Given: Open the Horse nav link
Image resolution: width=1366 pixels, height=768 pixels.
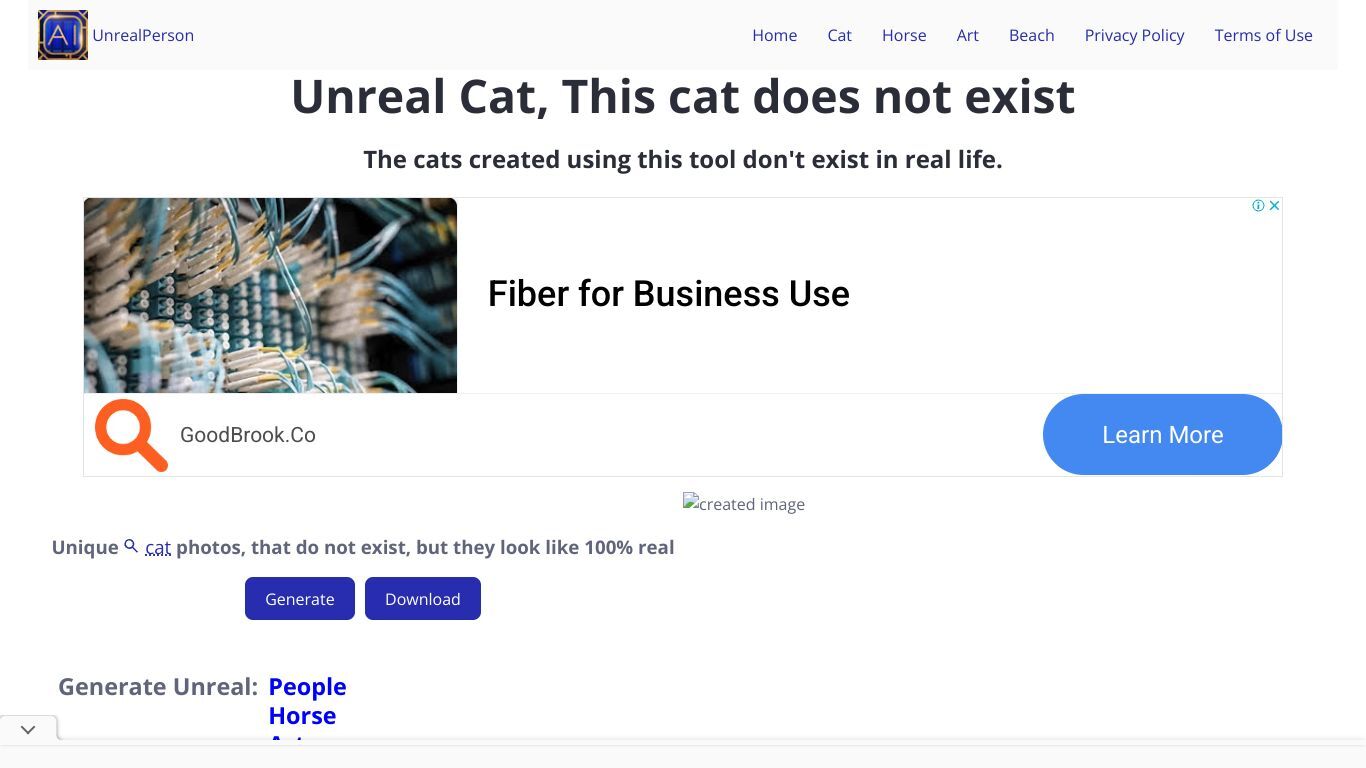Looking at the screenshot, I should (x=904, y=35).
